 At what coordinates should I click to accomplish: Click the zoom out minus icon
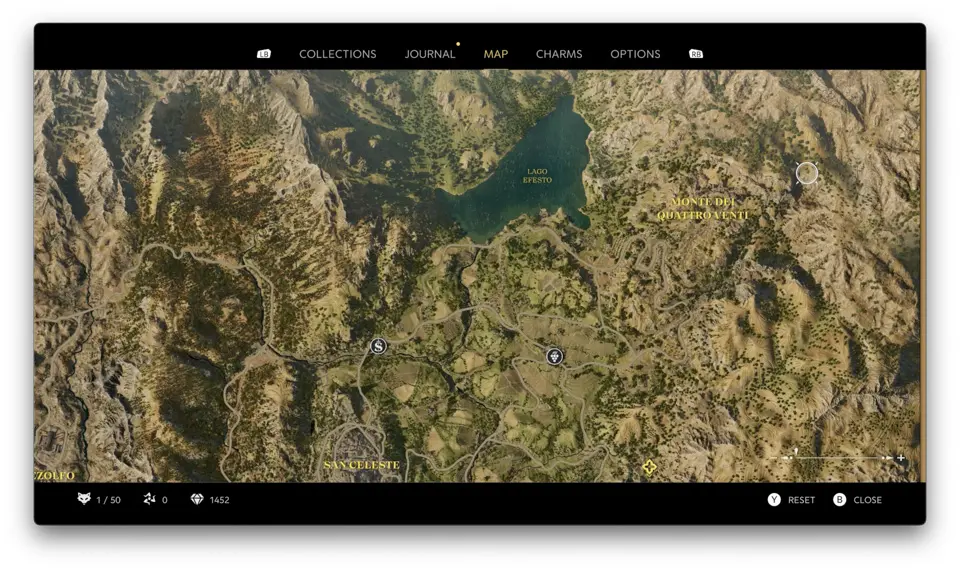pyautogui.click(x=774, y=458)
